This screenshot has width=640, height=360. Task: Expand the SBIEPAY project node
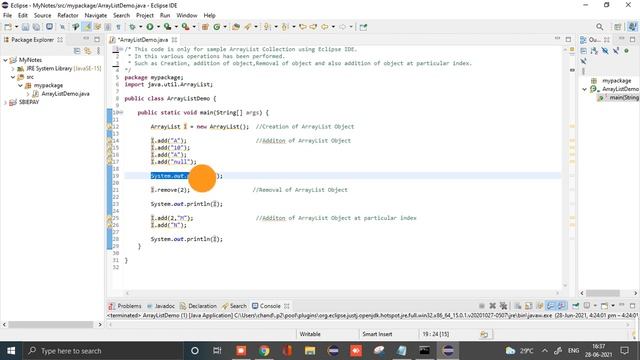pos(5,102)
